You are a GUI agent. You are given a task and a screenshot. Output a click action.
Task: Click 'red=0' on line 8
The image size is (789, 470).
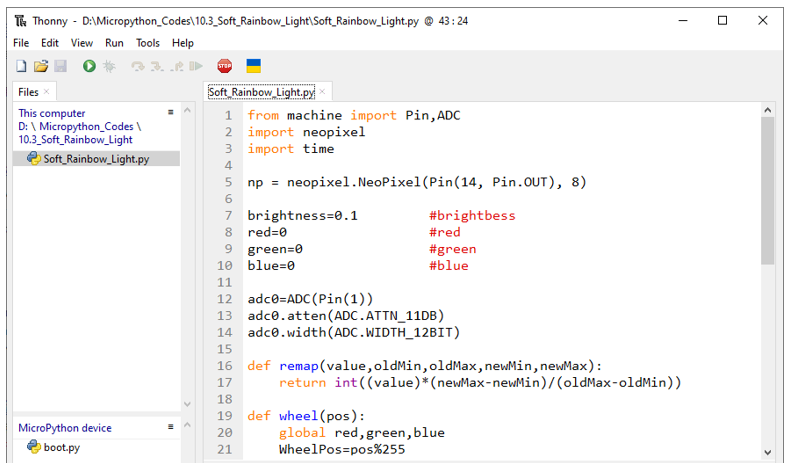tap(267, 232)
